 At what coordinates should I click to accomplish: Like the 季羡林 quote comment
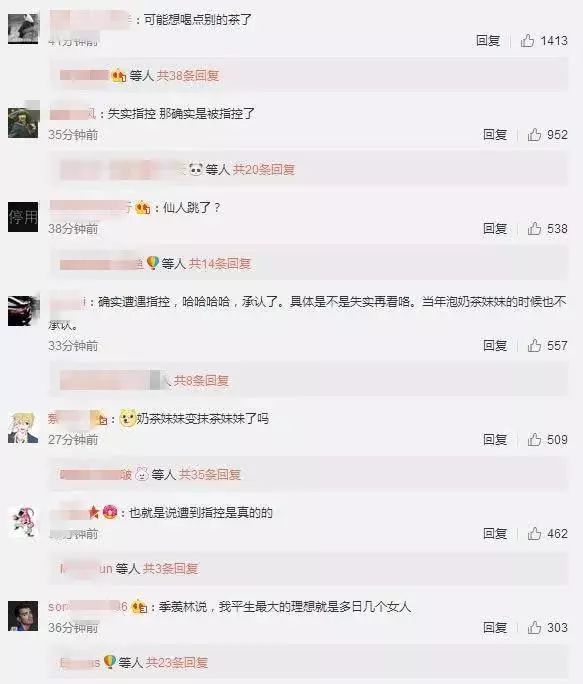534,627
